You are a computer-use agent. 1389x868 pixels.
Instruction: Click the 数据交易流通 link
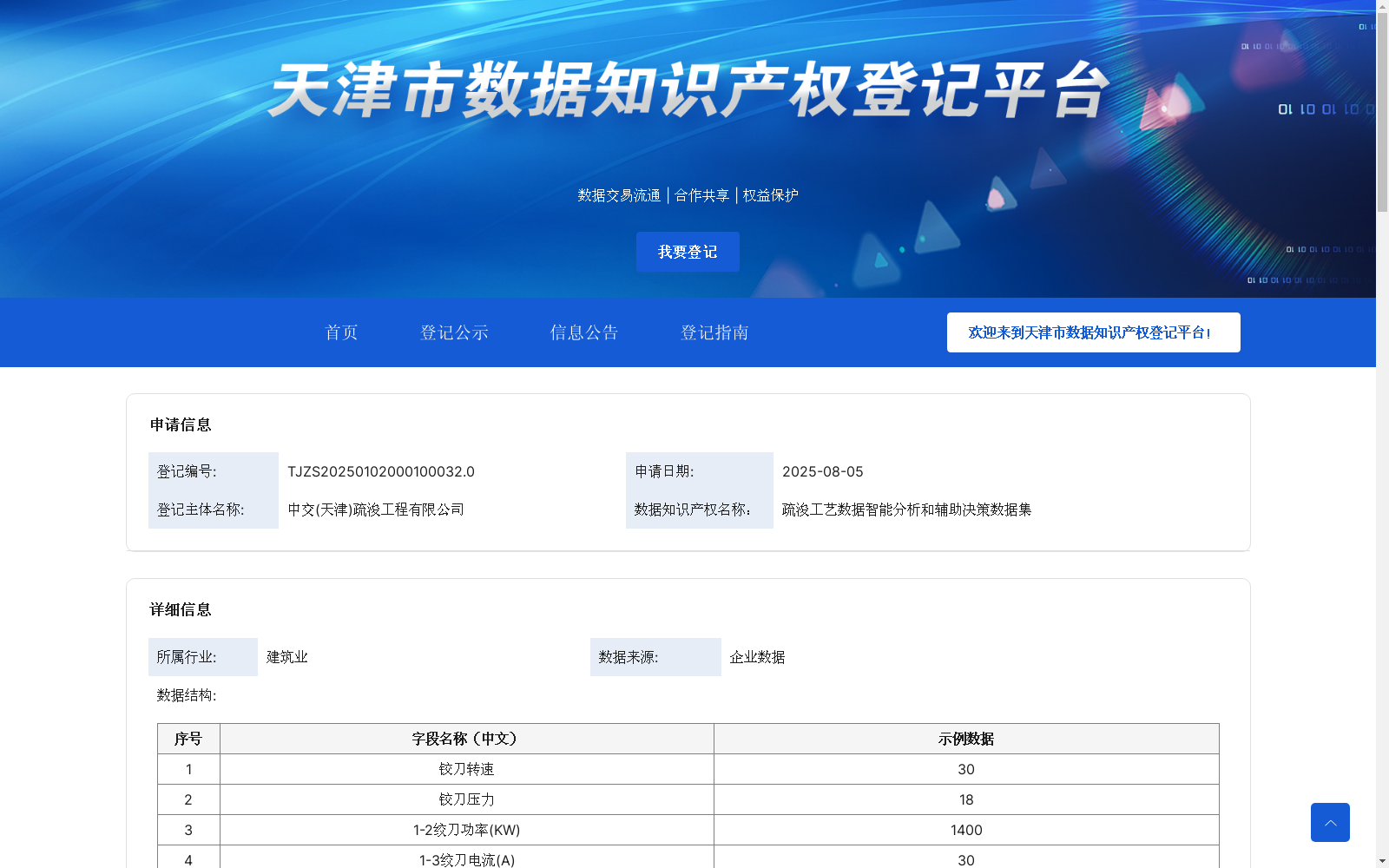(618, 195)
